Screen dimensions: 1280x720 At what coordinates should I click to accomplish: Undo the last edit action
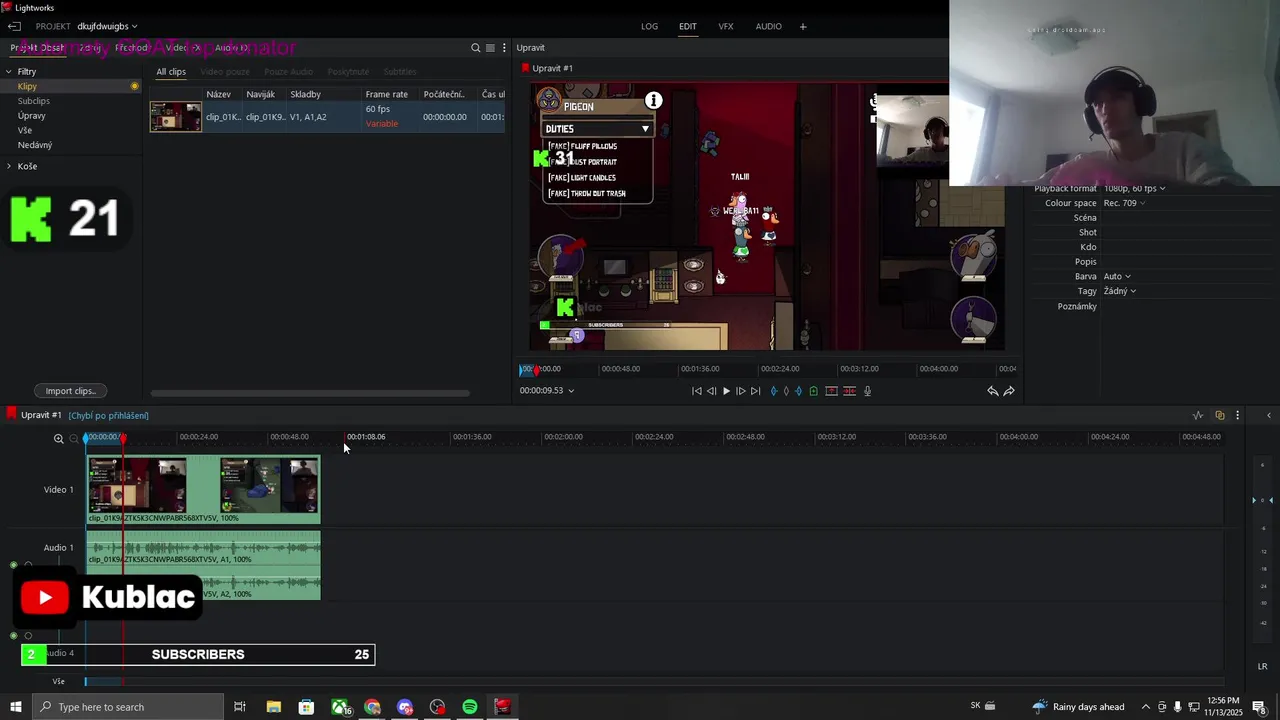(992, 391)
